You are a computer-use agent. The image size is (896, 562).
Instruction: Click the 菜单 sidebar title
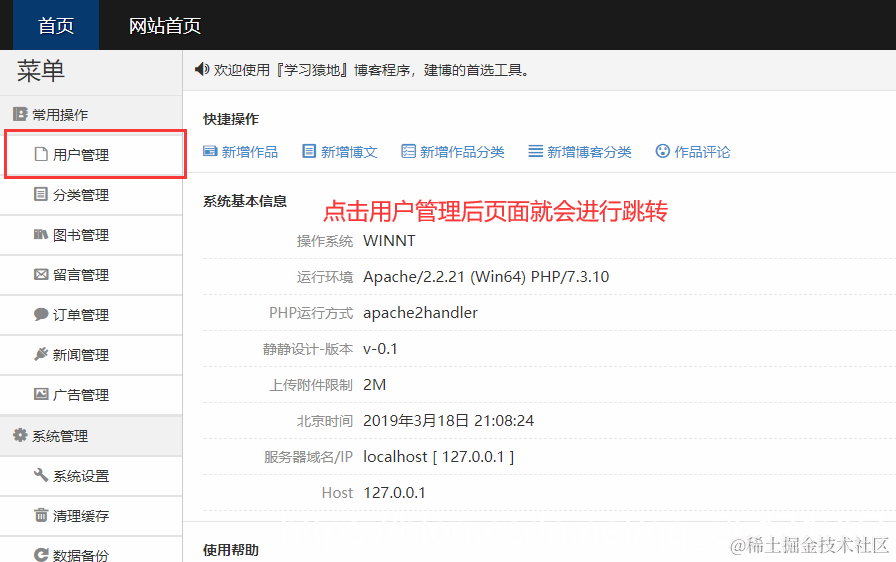(41, 71)
